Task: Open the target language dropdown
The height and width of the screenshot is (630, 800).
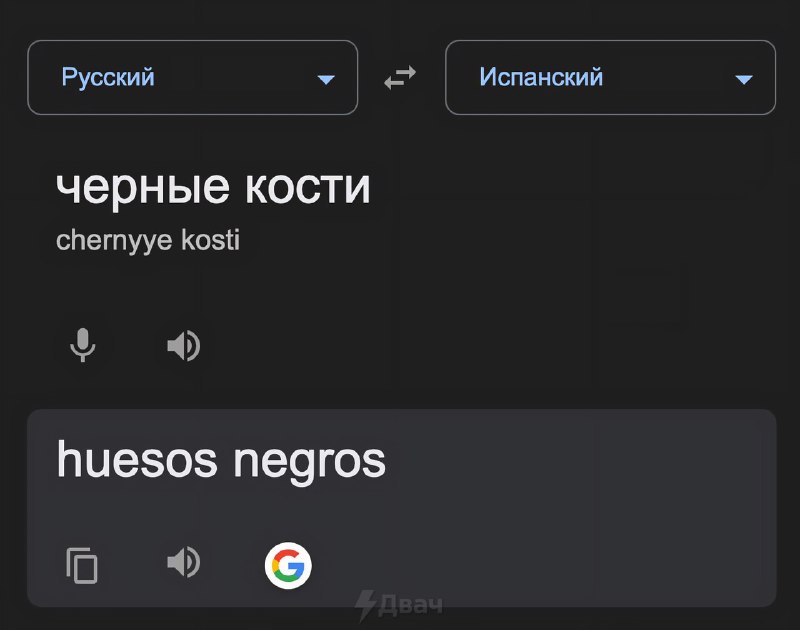Action: pos(610,78)
